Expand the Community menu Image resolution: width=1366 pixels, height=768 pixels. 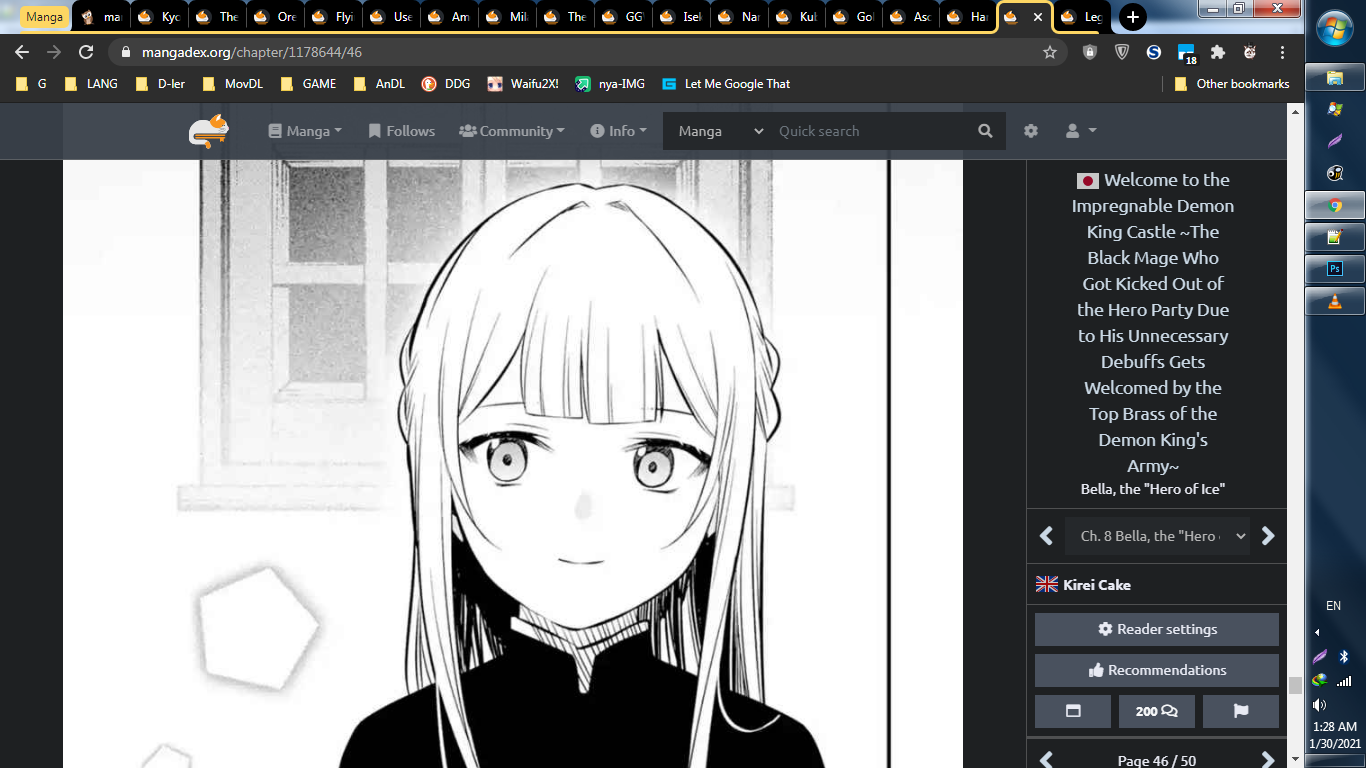coord(511,131)
